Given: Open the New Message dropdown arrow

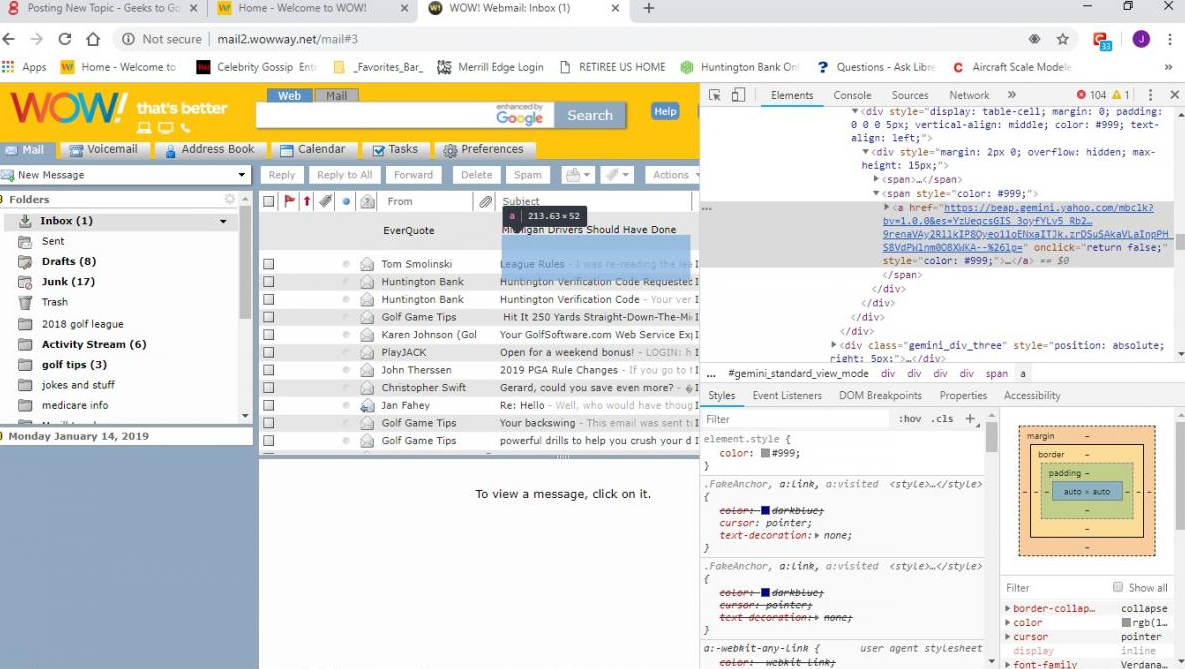Looking at the screenshot, I should (242, 175).
